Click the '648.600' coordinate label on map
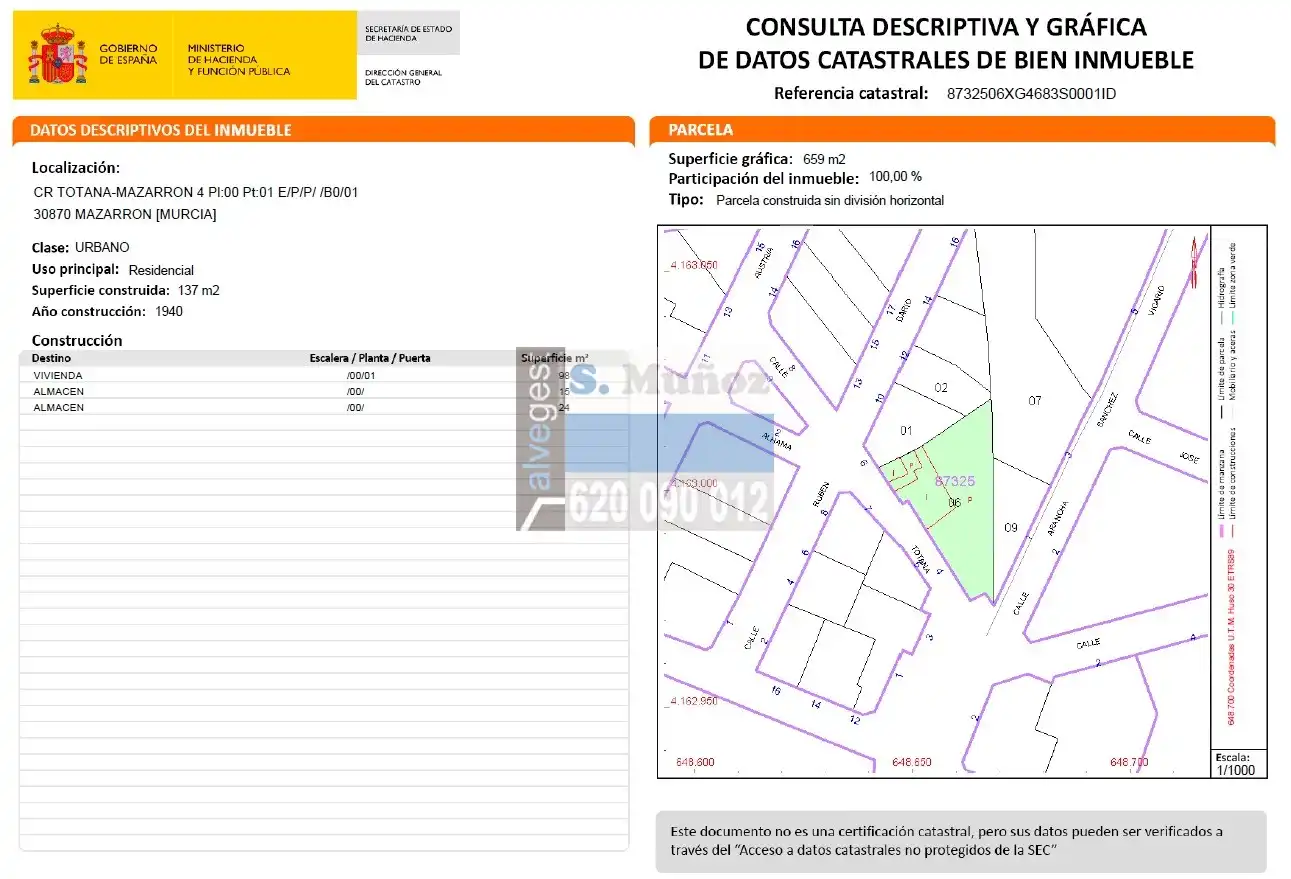 click(695, 762)
